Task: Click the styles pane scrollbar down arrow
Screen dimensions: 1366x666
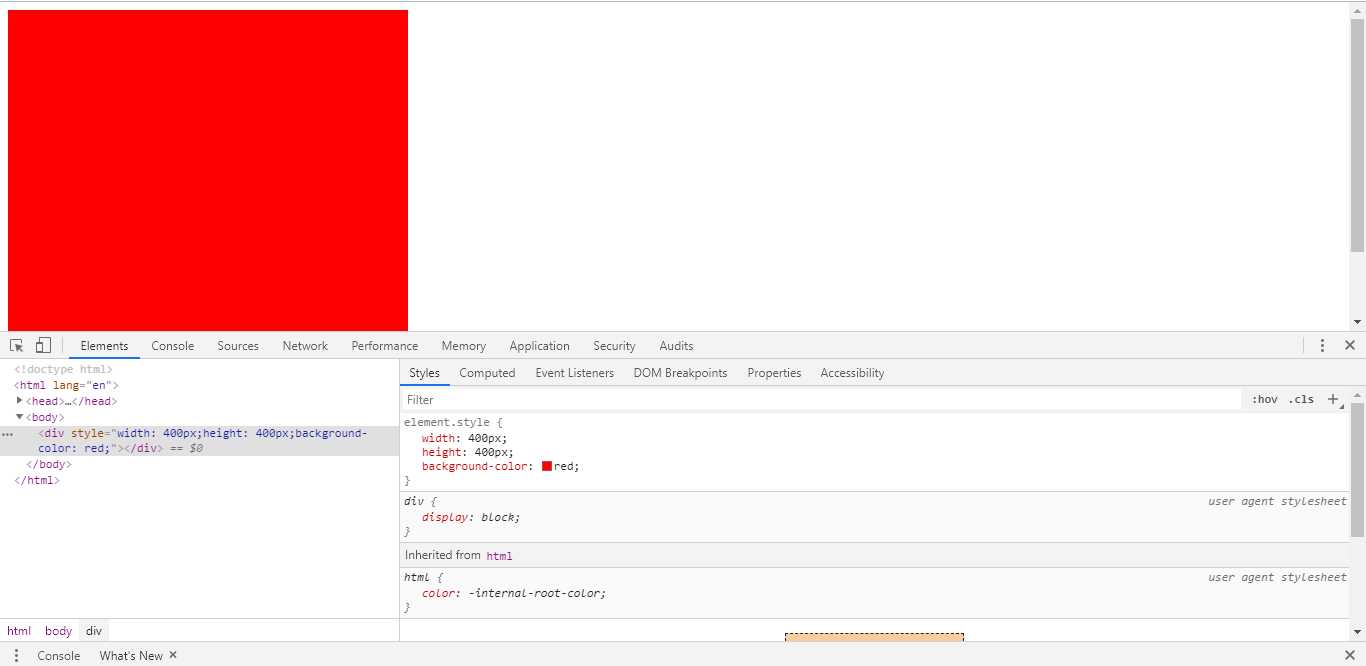Action: pyautogui.click(x=1357, y=632)
